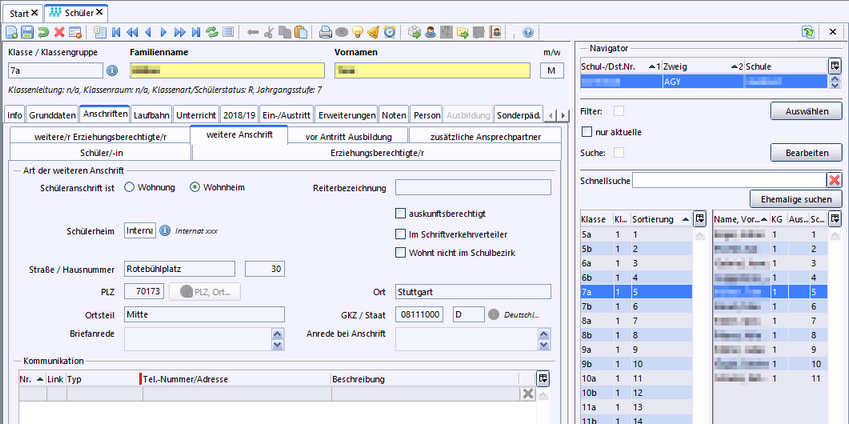Click the light bulb toolbar icon

(356, 32)
